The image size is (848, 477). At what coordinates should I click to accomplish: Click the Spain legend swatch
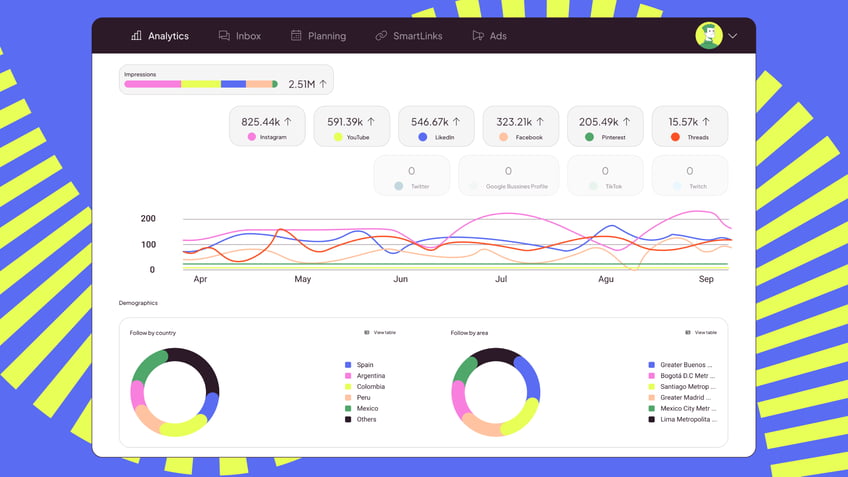click(348, 365)
